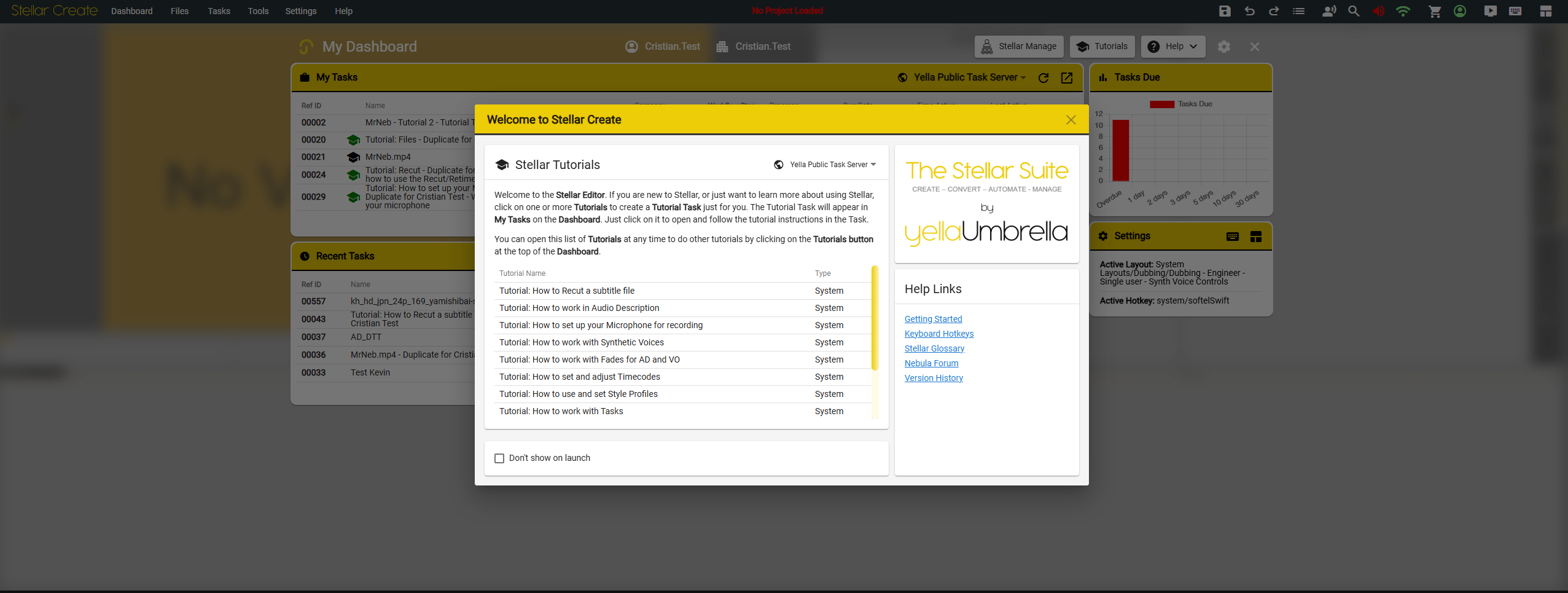Viewport: 1568px width, 593px height.
Task: Open the Tools menu
Action: click(x=258, y=11)
